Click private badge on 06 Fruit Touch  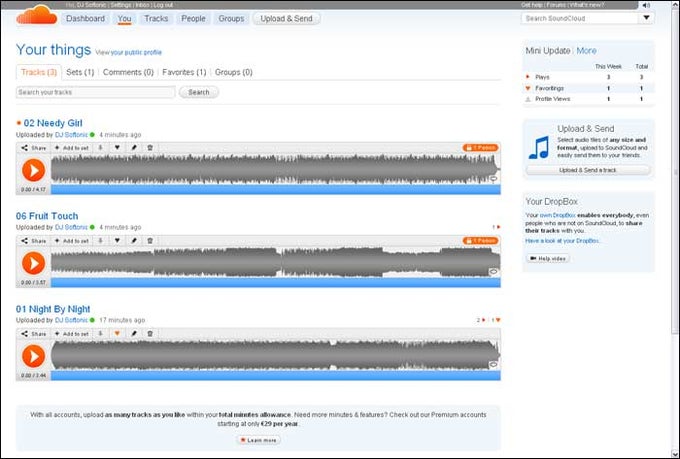[481, 241]
